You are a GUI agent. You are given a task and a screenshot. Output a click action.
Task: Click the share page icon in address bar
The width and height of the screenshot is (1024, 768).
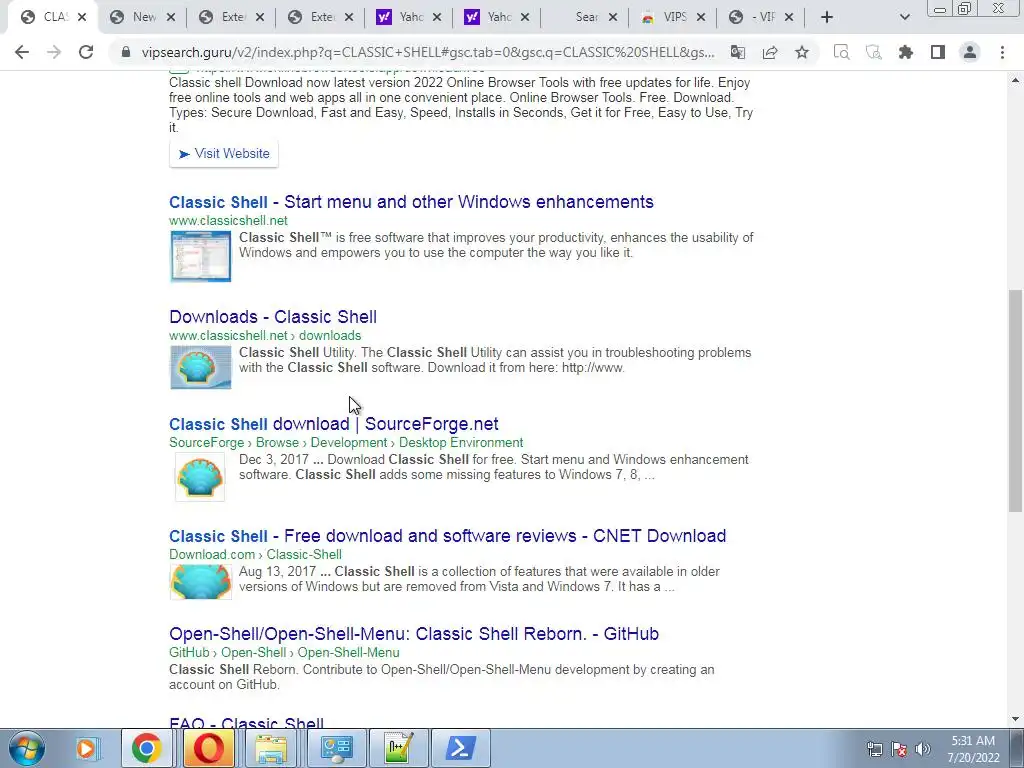pyautogui.click(x=770, y=52)
